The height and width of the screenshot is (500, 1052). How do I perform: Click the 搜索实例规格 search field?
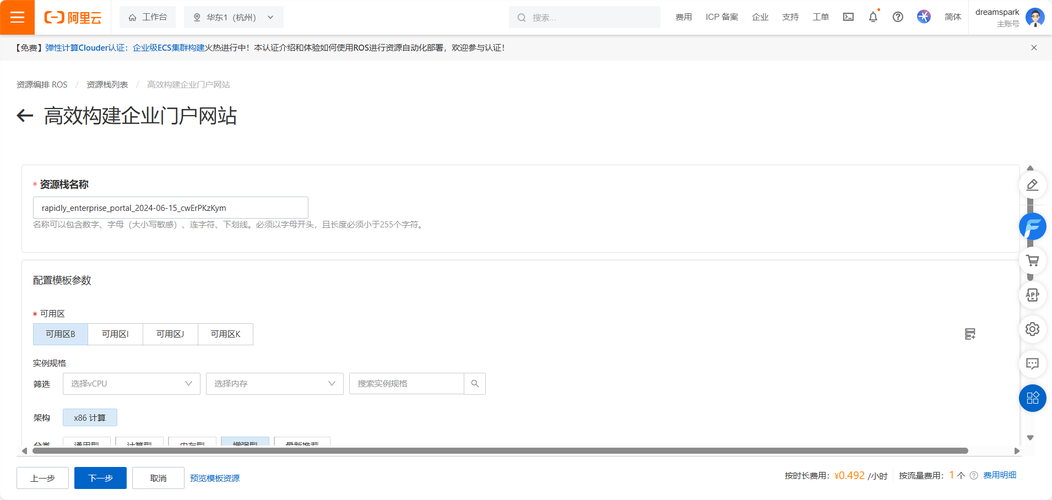click(407, 383)
